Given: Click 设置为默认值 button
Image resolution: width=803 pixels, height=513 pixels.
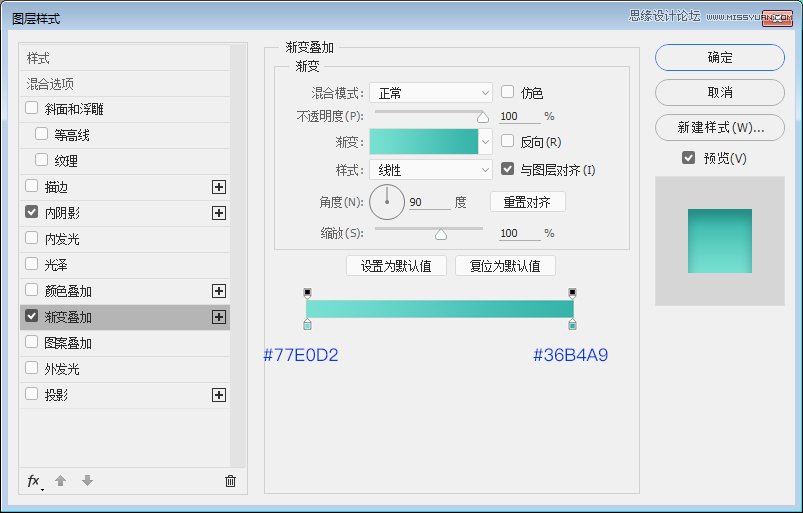Looking at the screenshot, I should click(396, 266).
